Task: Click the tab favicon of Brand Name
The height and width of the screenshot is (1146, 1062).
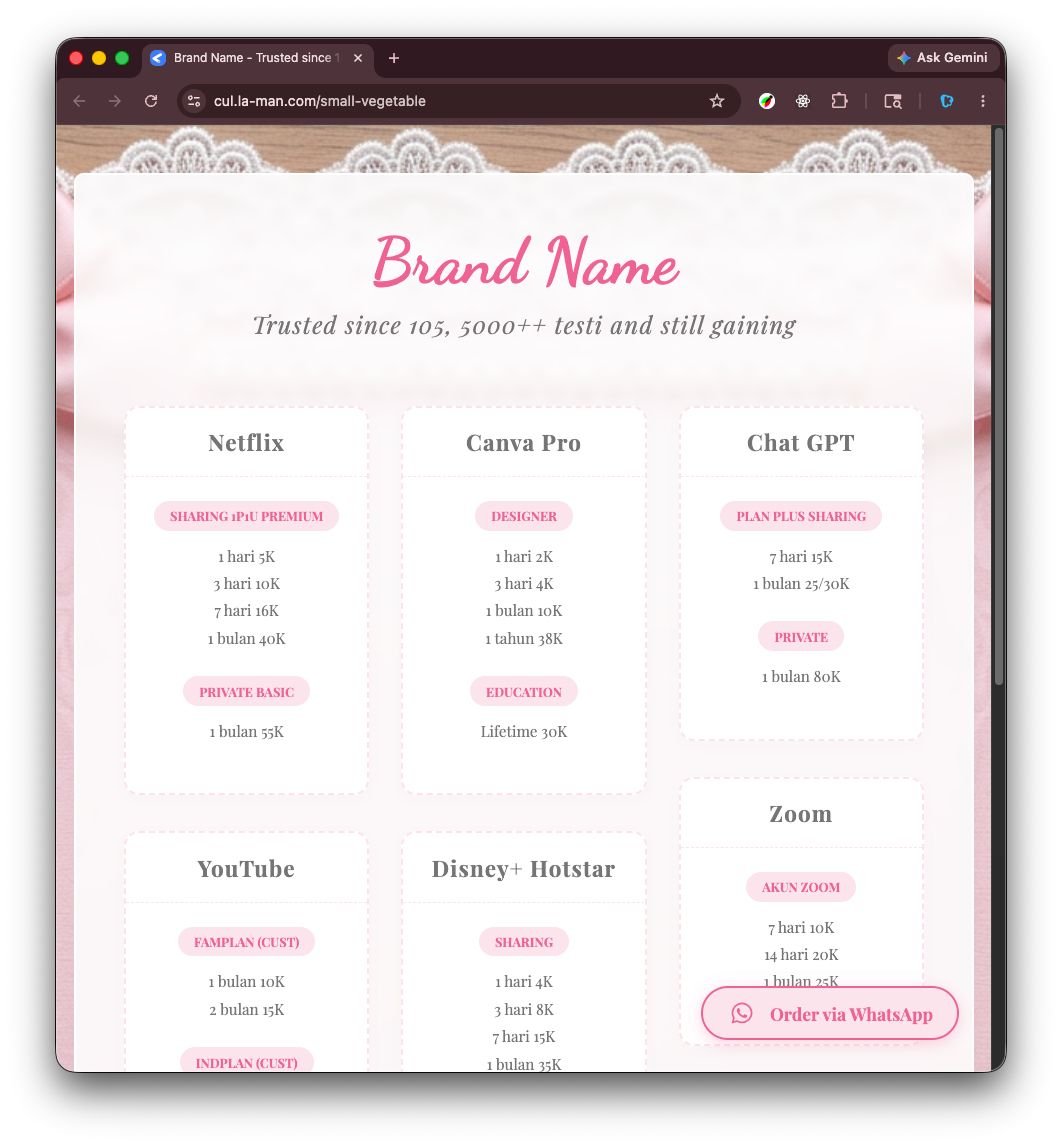Action: pos(157,58)
